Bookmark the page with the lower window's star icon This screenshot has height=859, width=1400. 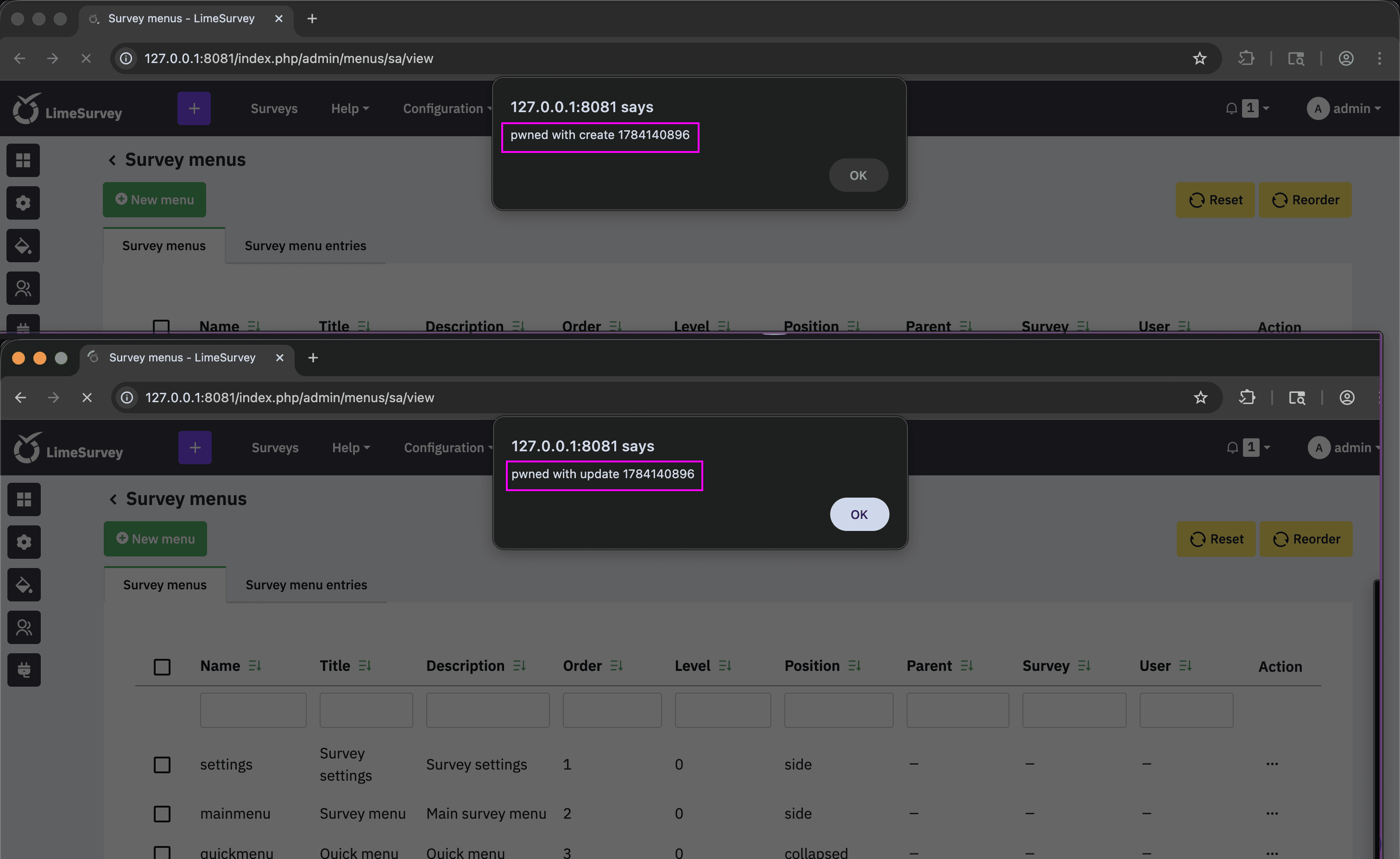[x=1201, y=398]
